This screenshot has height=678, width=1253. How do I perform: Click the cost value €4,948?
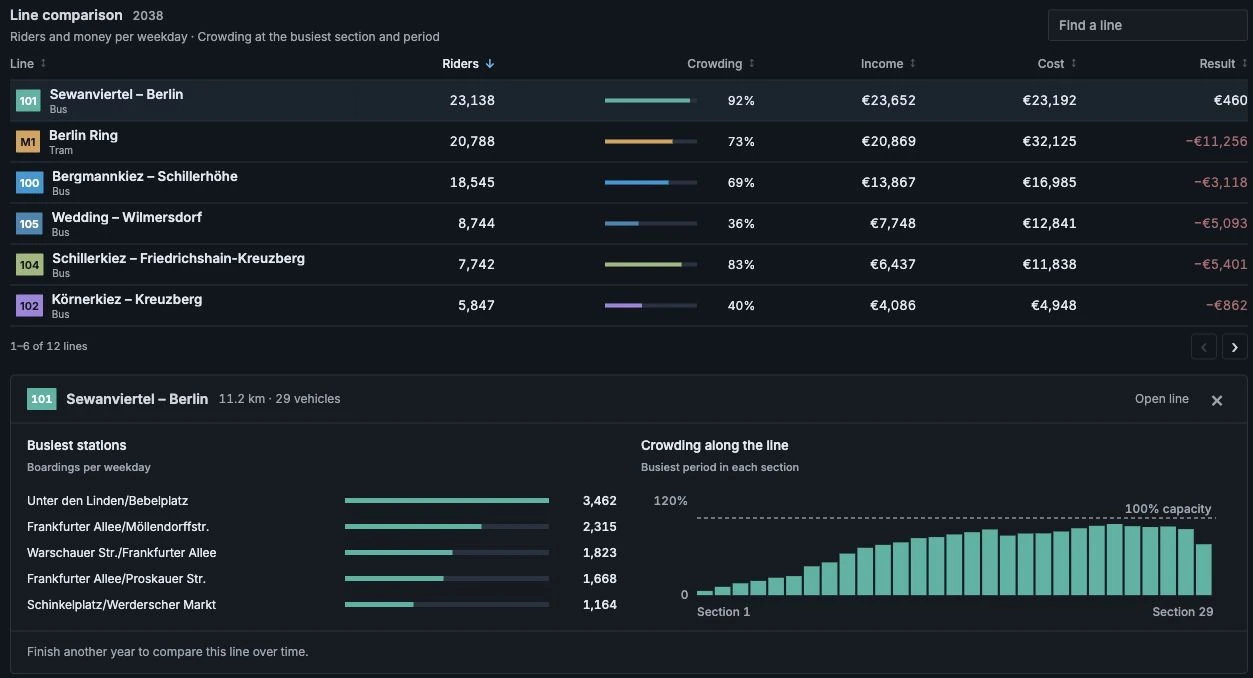[1054, 305]
